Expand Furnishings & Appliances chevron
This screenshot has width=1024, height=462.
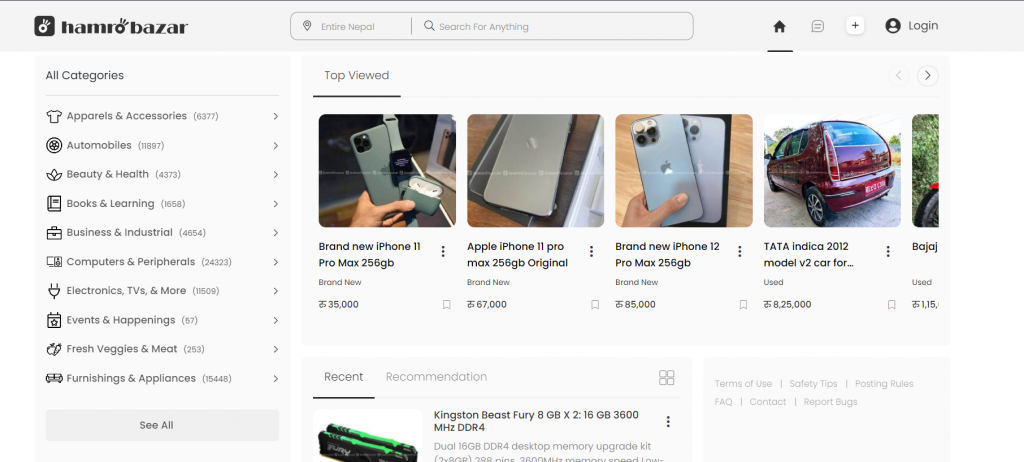(x=276, y=378)
